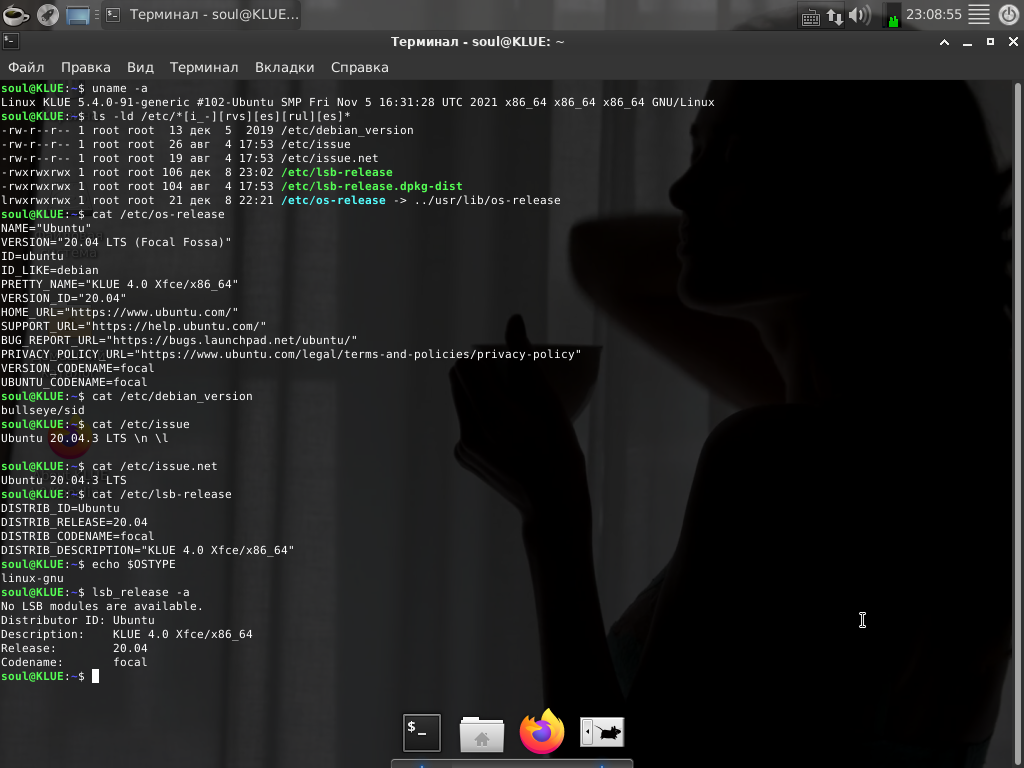The width and height of the screenshot is (1024, 768).
Task: Click the 'Codename: focal' output line
Action: pyautogui.click(x=74, y=662)
